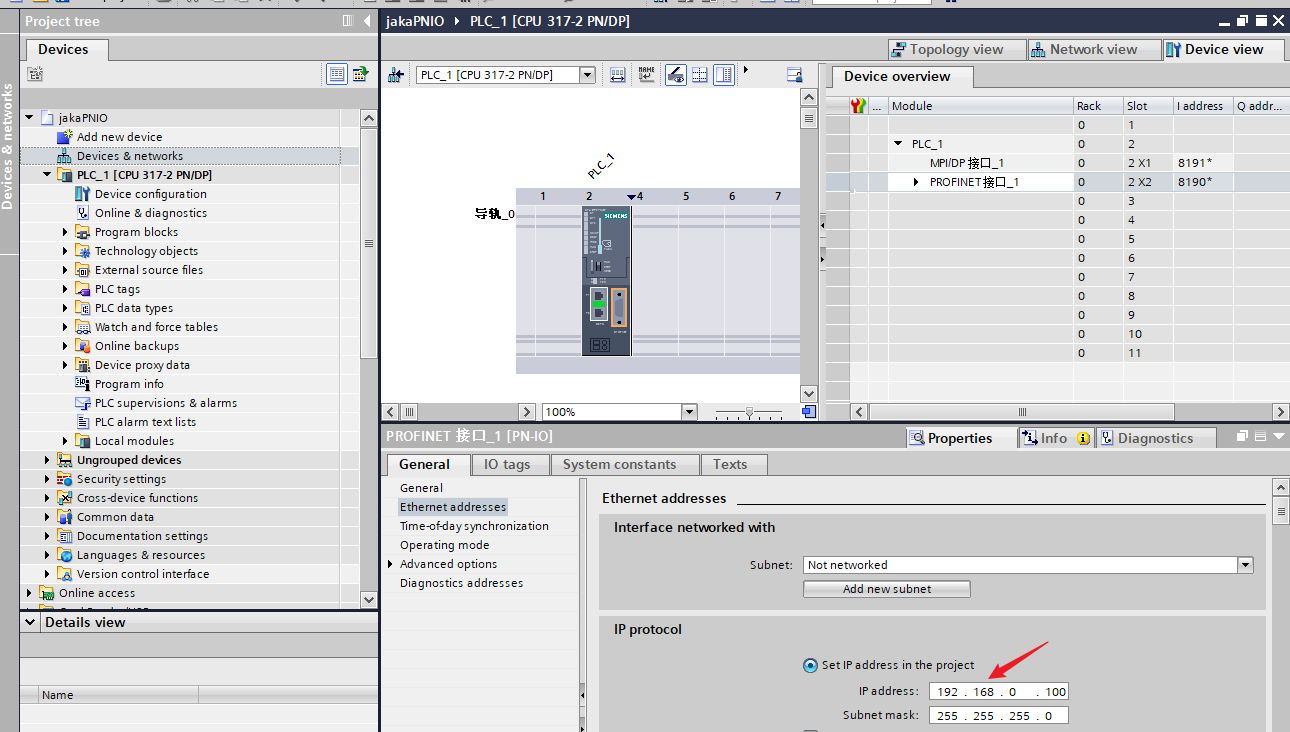Expand PROFINET 接口_1 row in Device overview
This screenshot has width=1290, height=732.
(x=916, y=182)
